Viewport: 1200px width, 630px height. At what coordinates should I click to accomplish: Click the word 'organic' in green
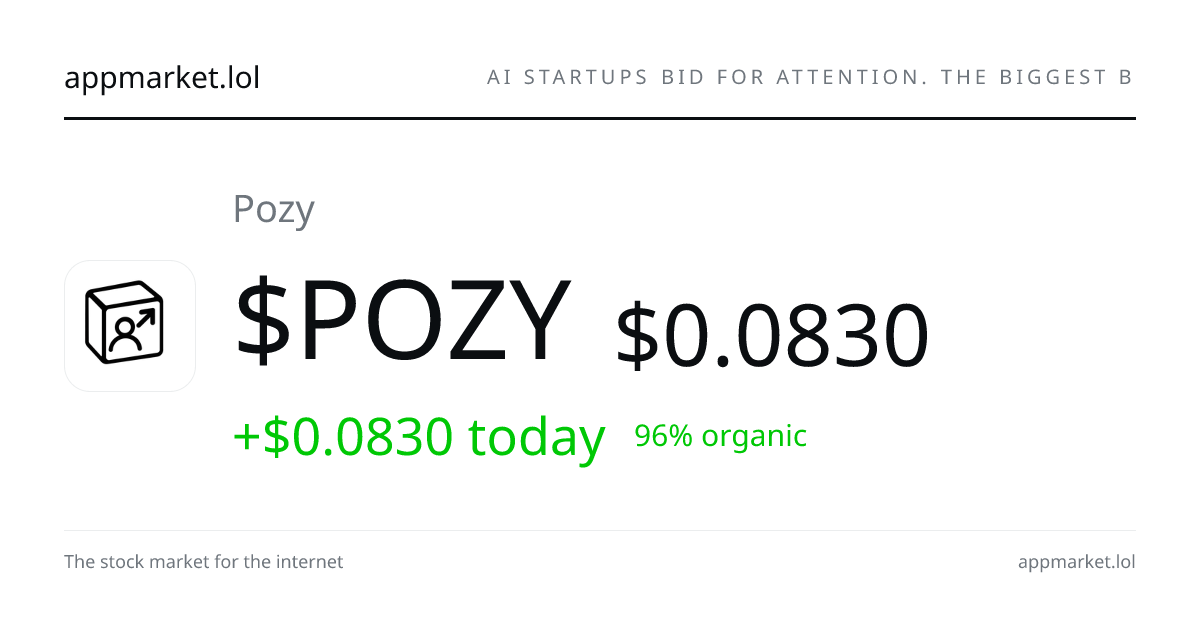tap(754, 438)
